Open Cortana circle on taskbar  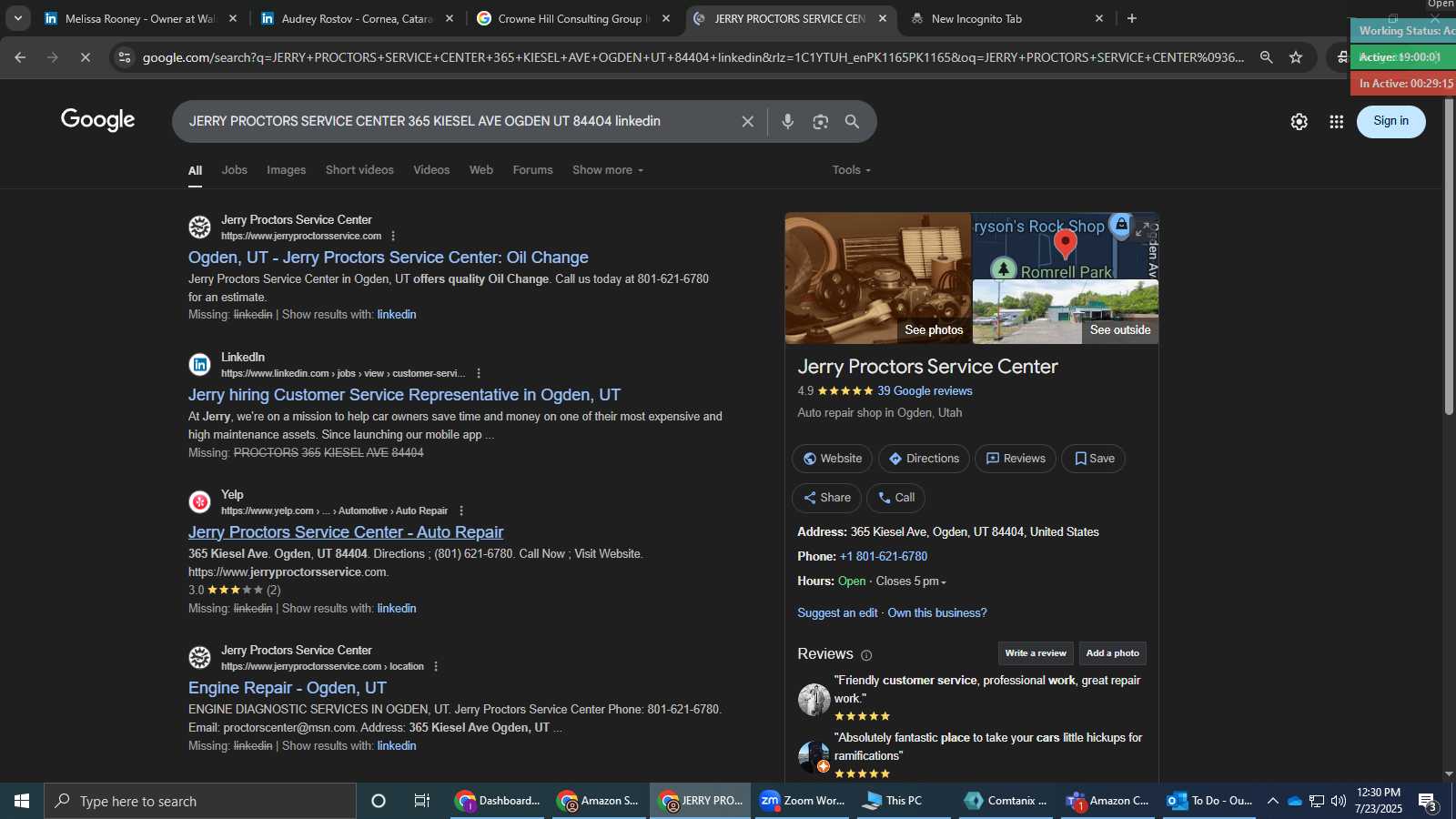[379, 801]
